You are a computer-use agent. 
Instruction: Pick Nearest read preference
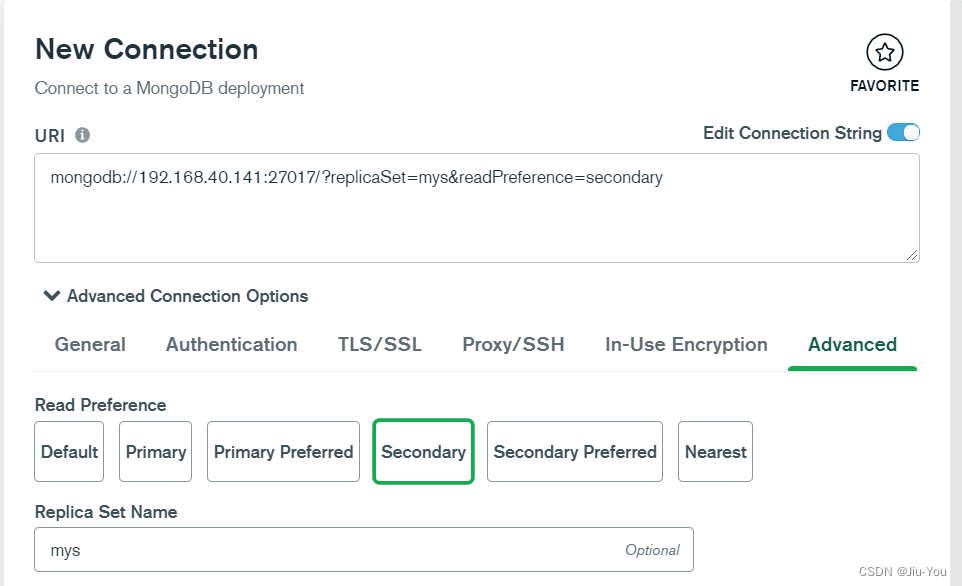(715, 452)
